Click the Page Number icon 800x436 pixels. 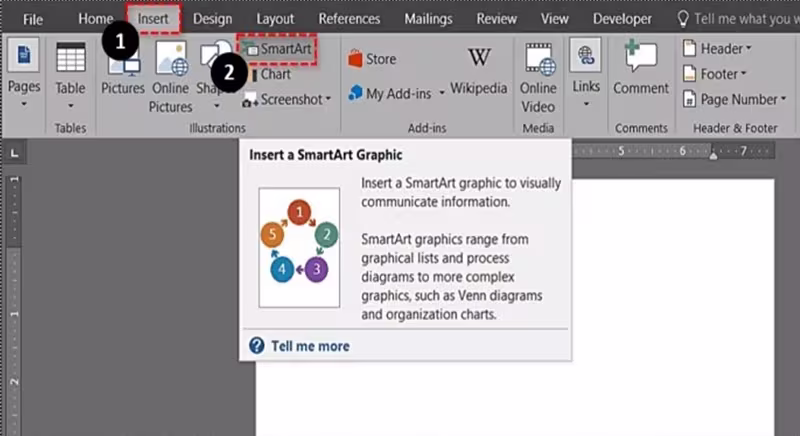point(689,99)
